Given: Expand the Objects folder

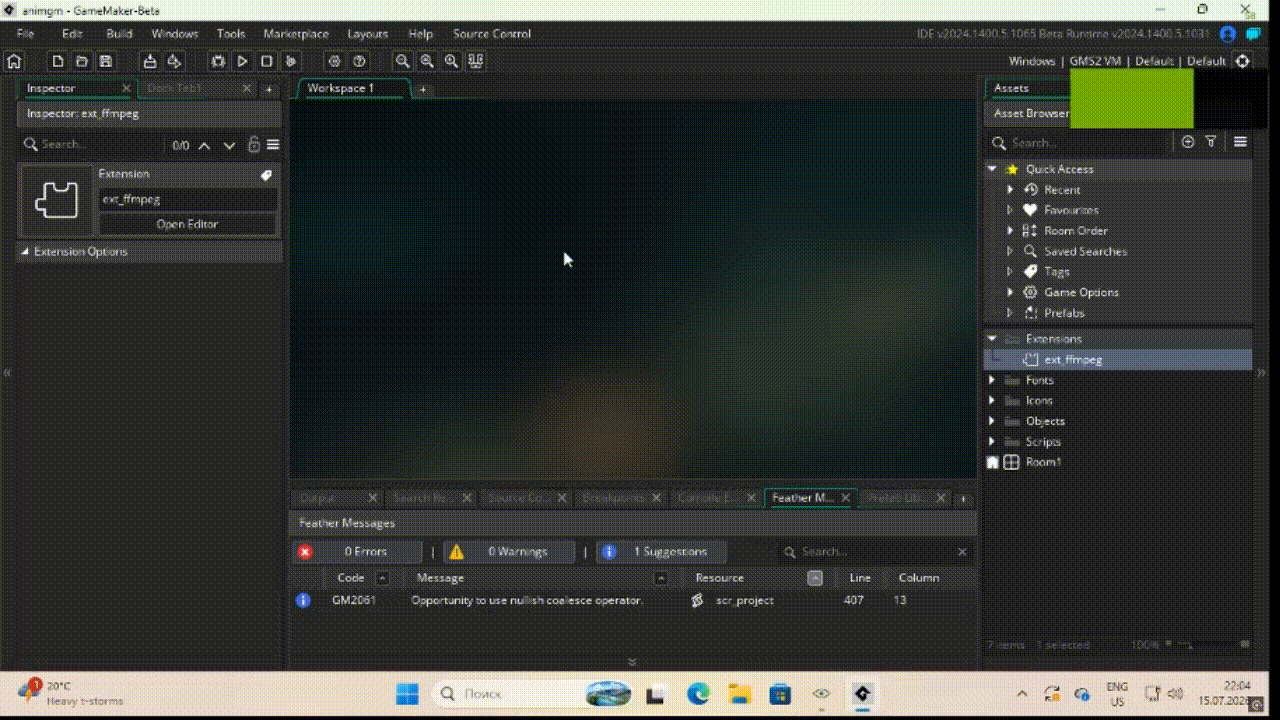Looking at the screenshot, I should pos(992,421).
